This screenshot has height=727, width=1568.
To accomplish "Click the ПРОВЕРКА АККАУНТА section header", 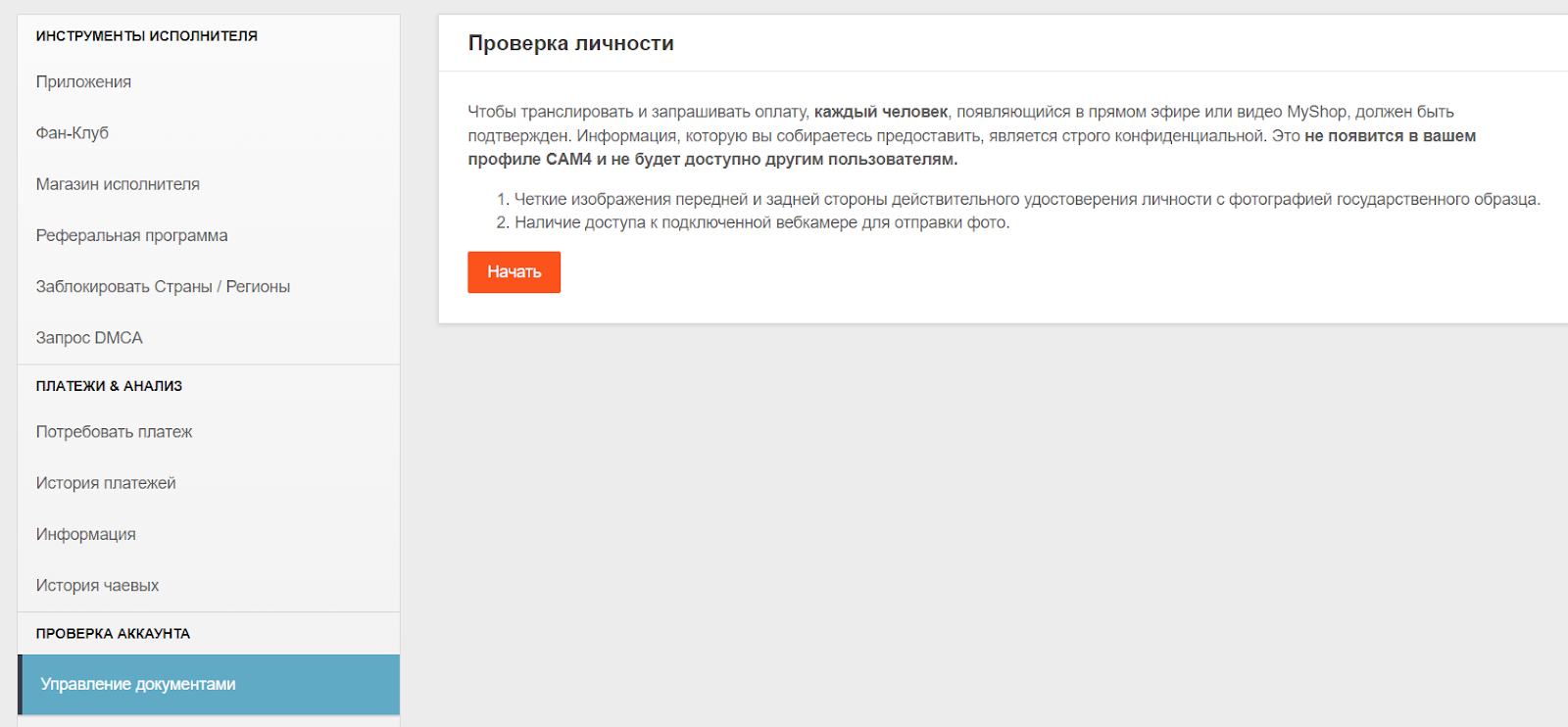I will click(113, 634).
